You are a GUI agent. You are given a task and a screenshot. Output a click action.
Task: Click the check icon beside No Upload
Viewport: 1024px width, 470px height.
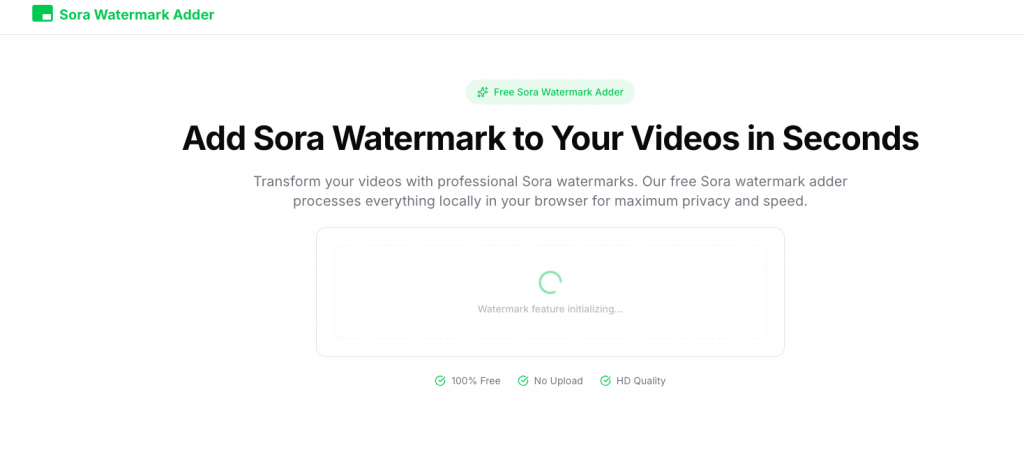(523, 381)
